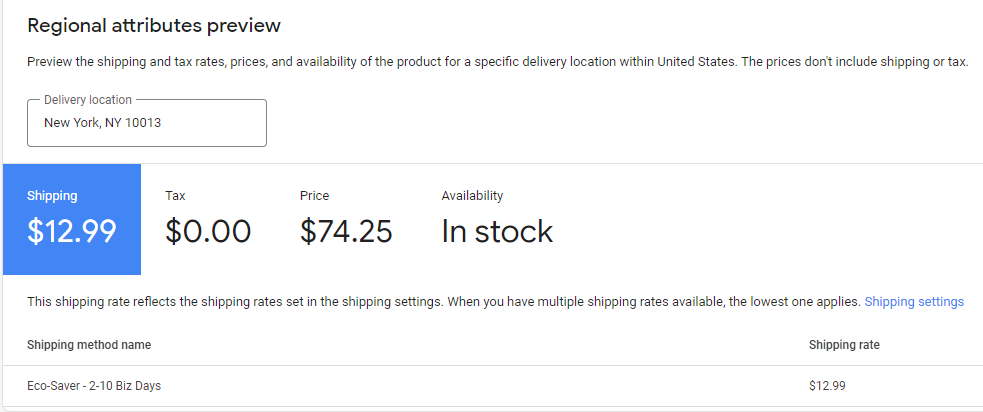Viewport: 983px width, 412px height.
Task: Select the Shipping tab label
Action: (x=52, y=196)
